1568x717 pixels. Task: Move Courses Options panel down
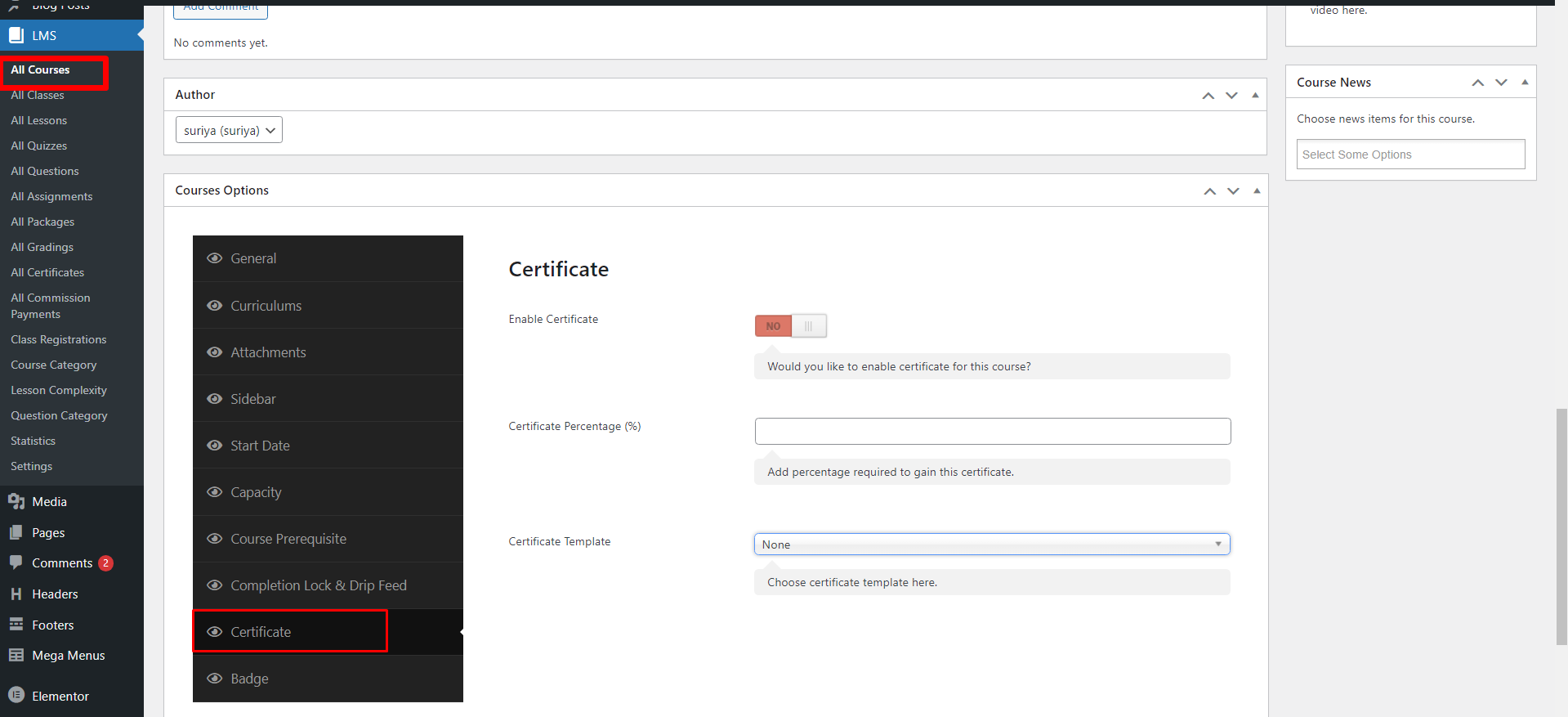1233,191
